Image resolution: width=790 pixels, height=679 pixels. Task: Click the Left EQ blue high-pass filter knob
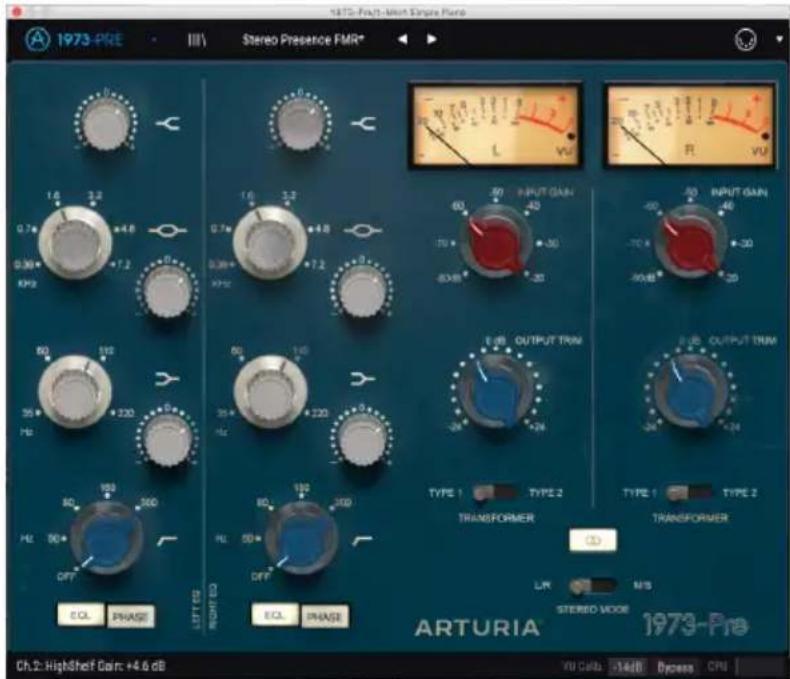[x=107, y=538]
